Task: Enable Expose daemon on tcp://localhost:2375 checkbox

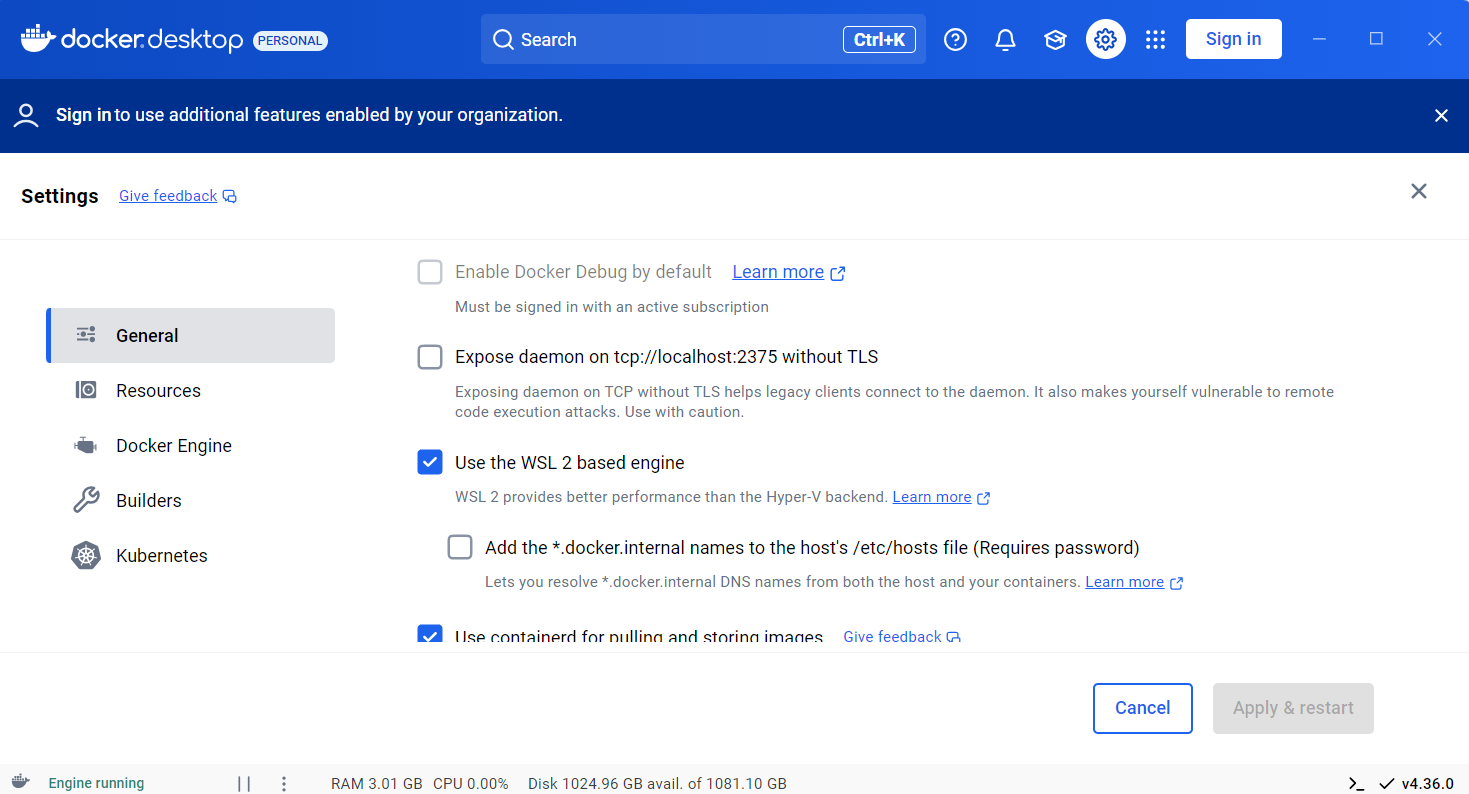Action: [430, 357]
